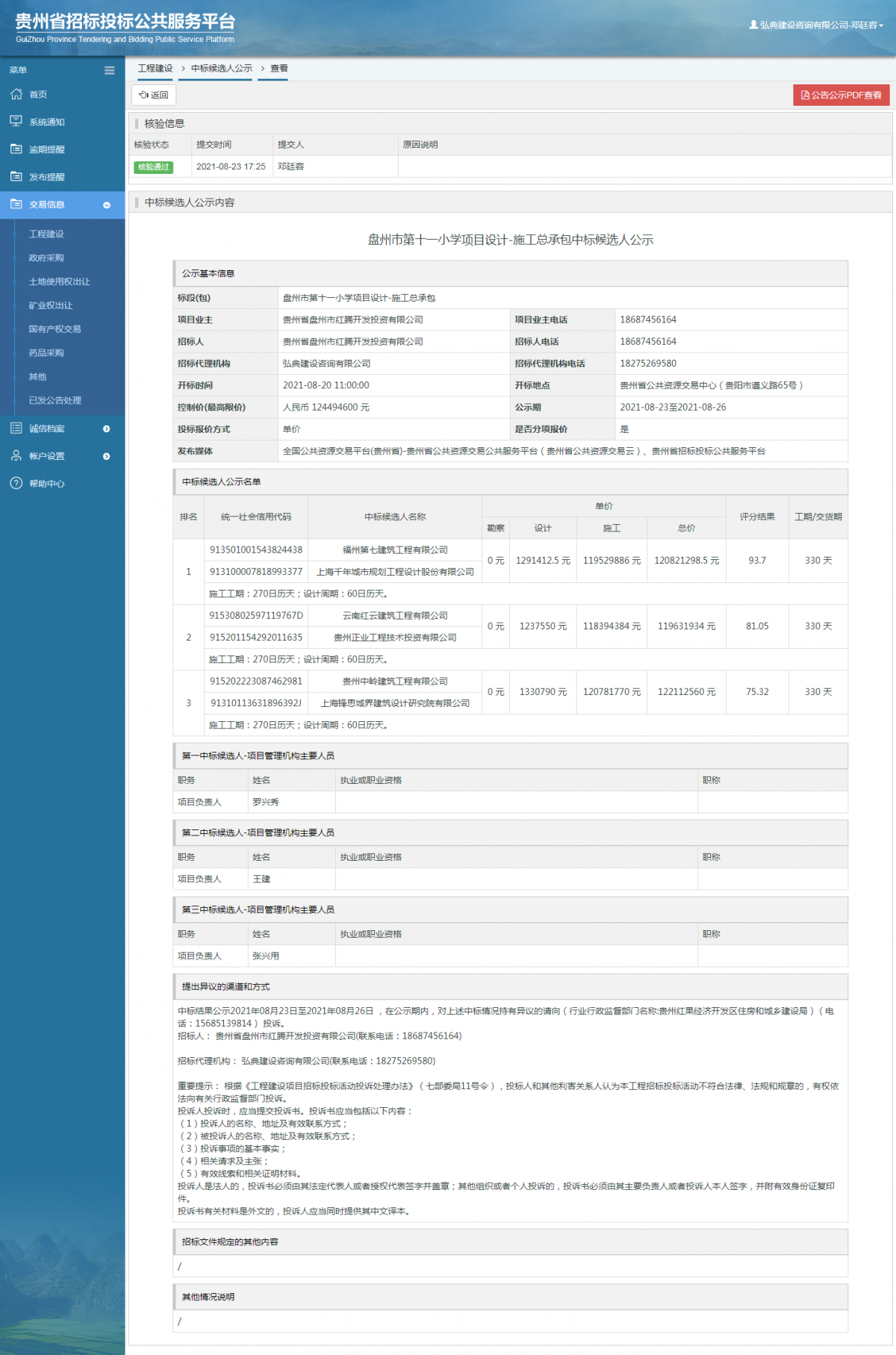
Task: Click project leader name 罗兴秀
Action: tap(266, 802)
